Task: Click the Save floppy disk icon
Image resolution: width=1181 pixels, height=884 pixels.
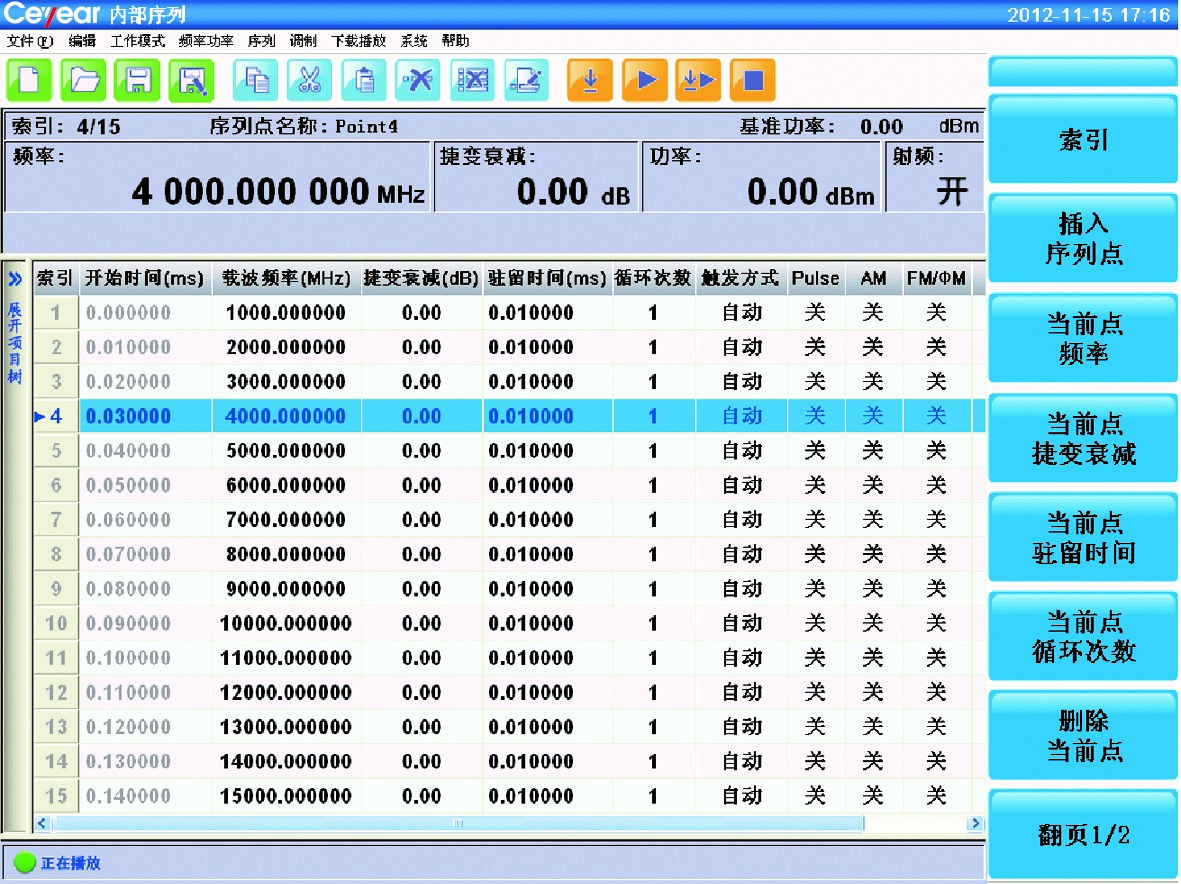Action: point(137,81)
